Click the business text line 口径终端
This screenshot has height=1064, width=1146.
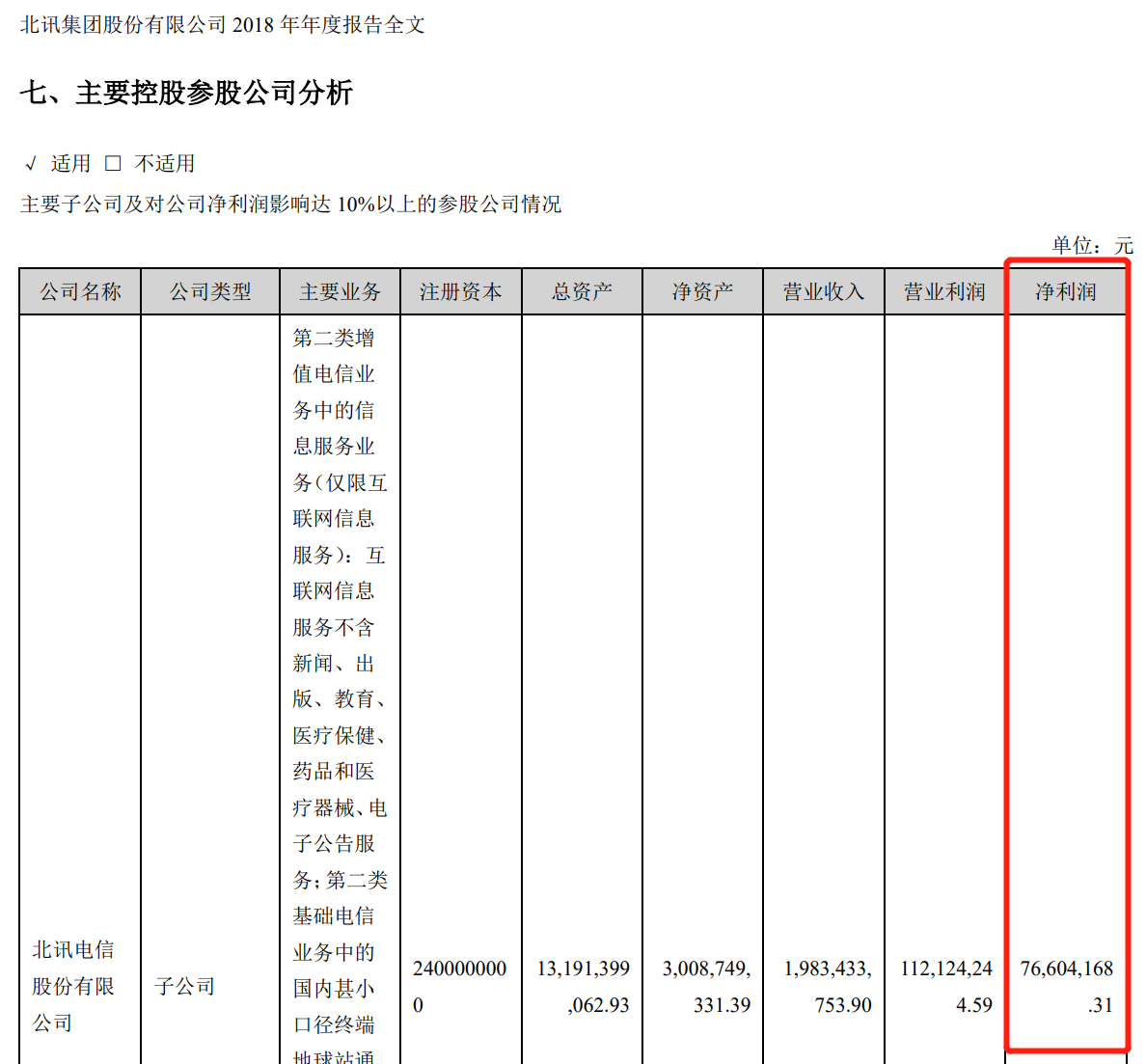click(x=333, y=1024)
